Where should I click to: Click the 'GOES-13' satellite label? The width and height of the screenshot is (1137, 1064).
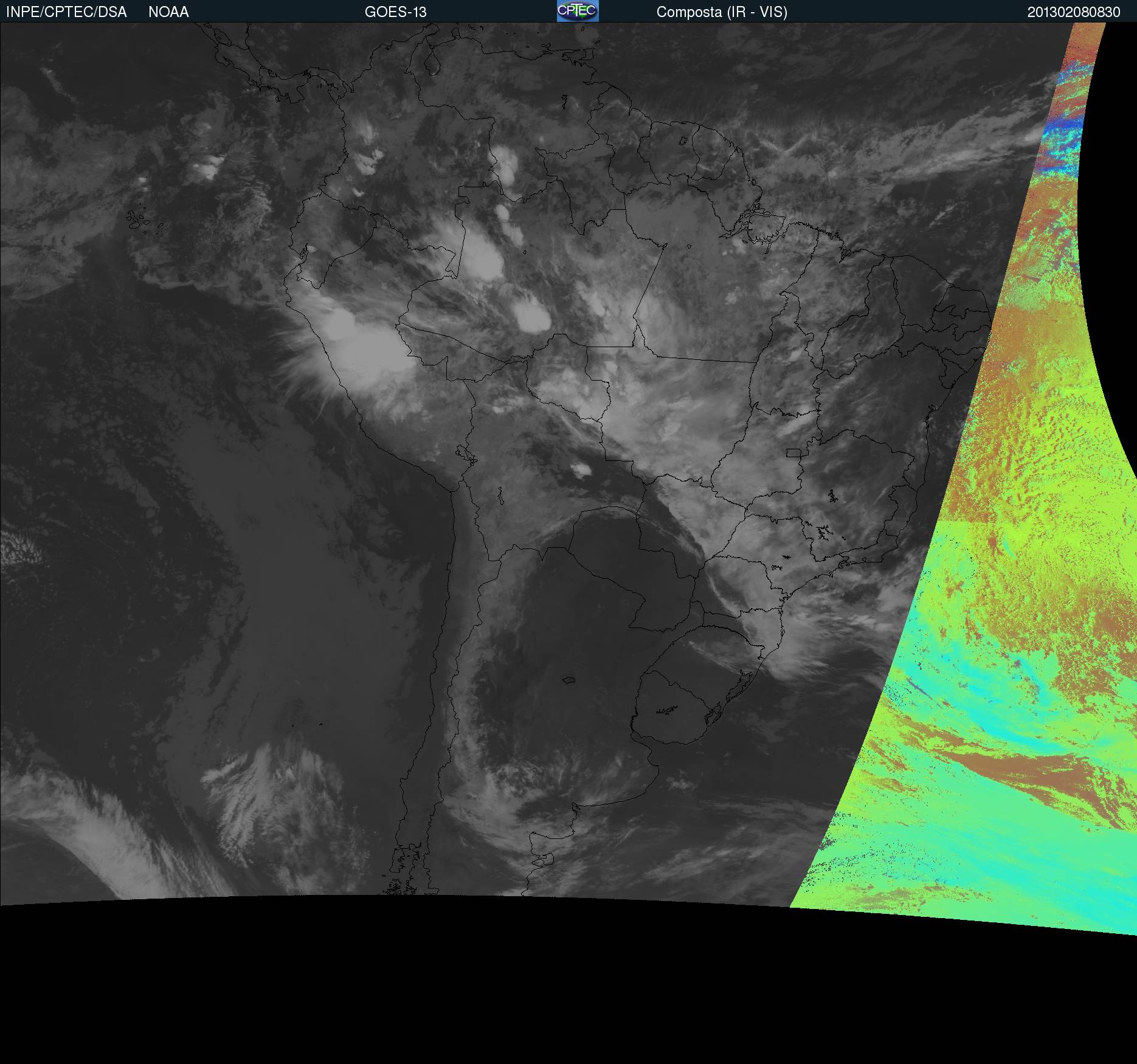click(395, 12)
